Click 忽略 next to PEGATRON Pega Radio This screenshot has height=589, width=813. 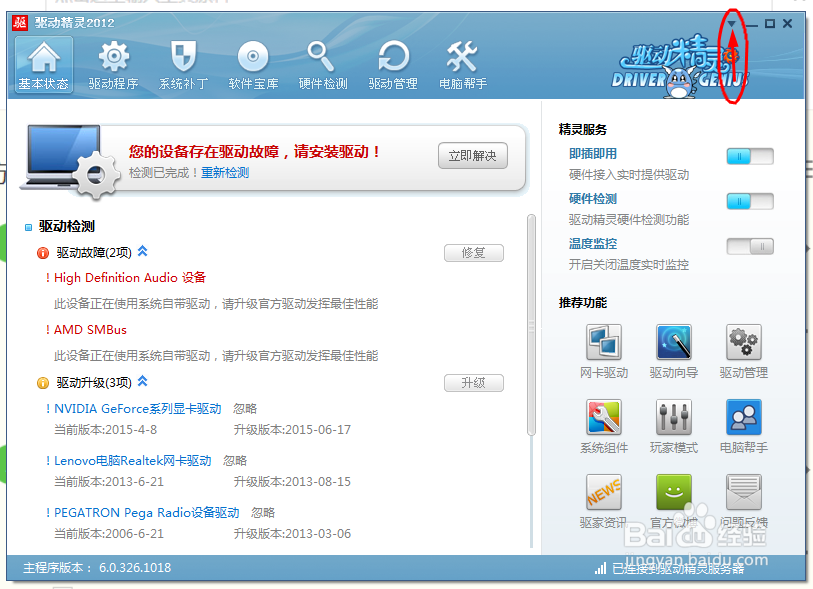tap(263, 513)
